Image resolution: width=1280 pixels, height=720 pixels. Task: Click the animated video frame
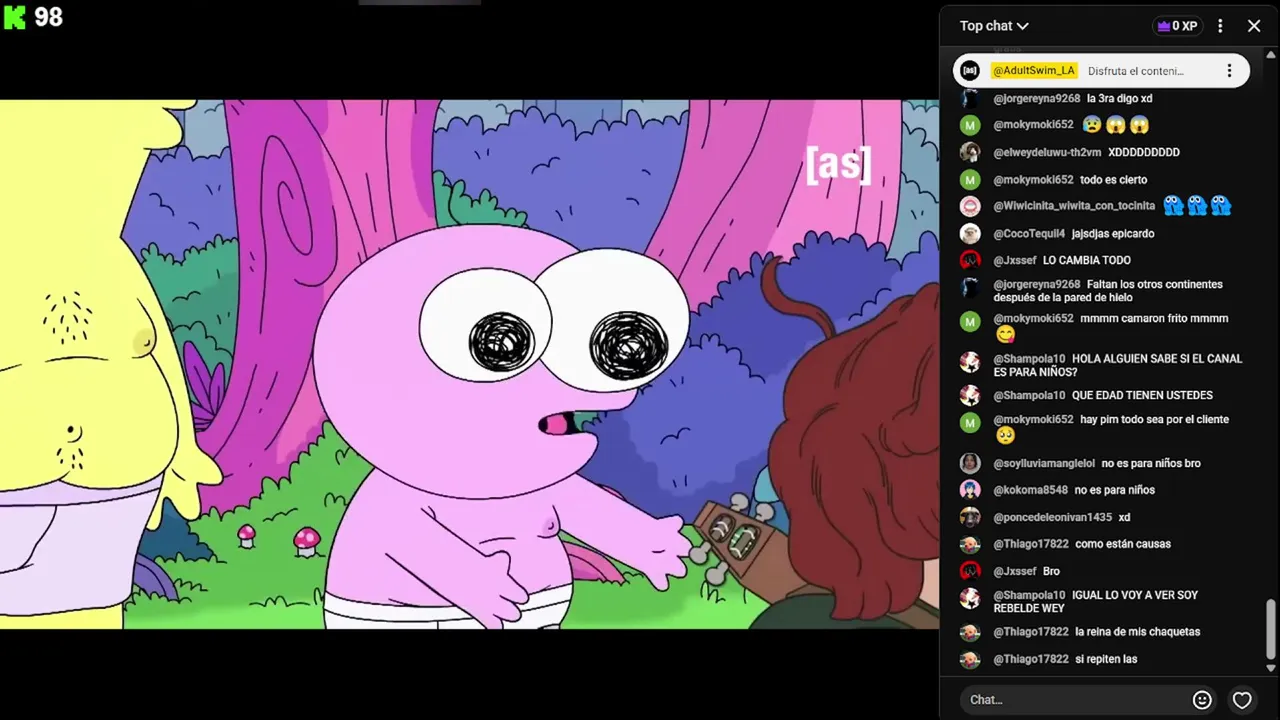[x=470, y=364]
